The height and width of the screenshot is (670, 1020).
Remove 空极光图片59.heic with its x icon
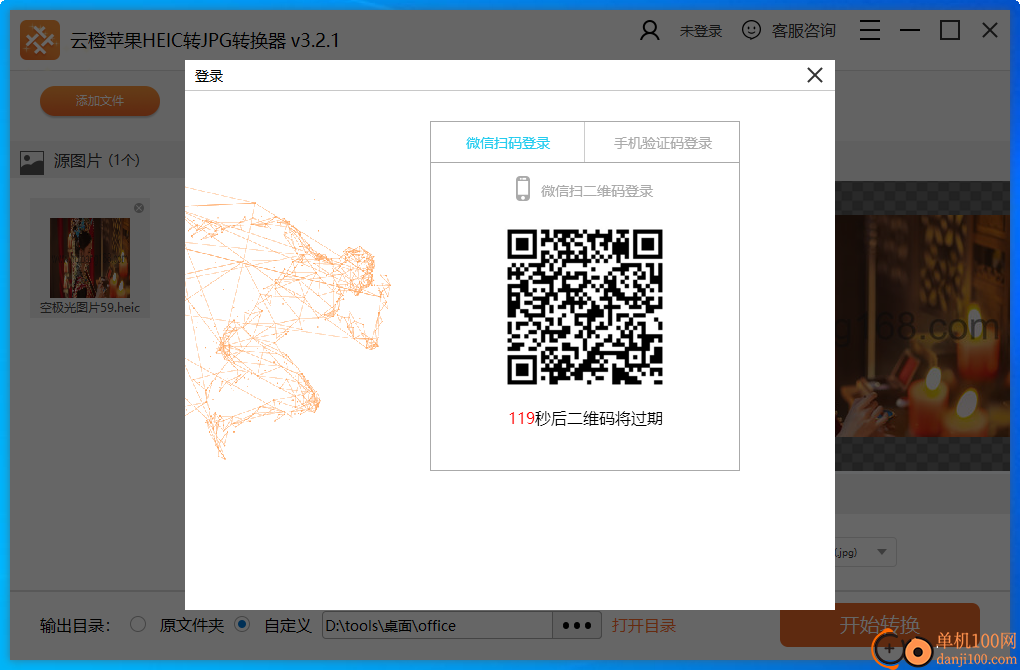139,208
